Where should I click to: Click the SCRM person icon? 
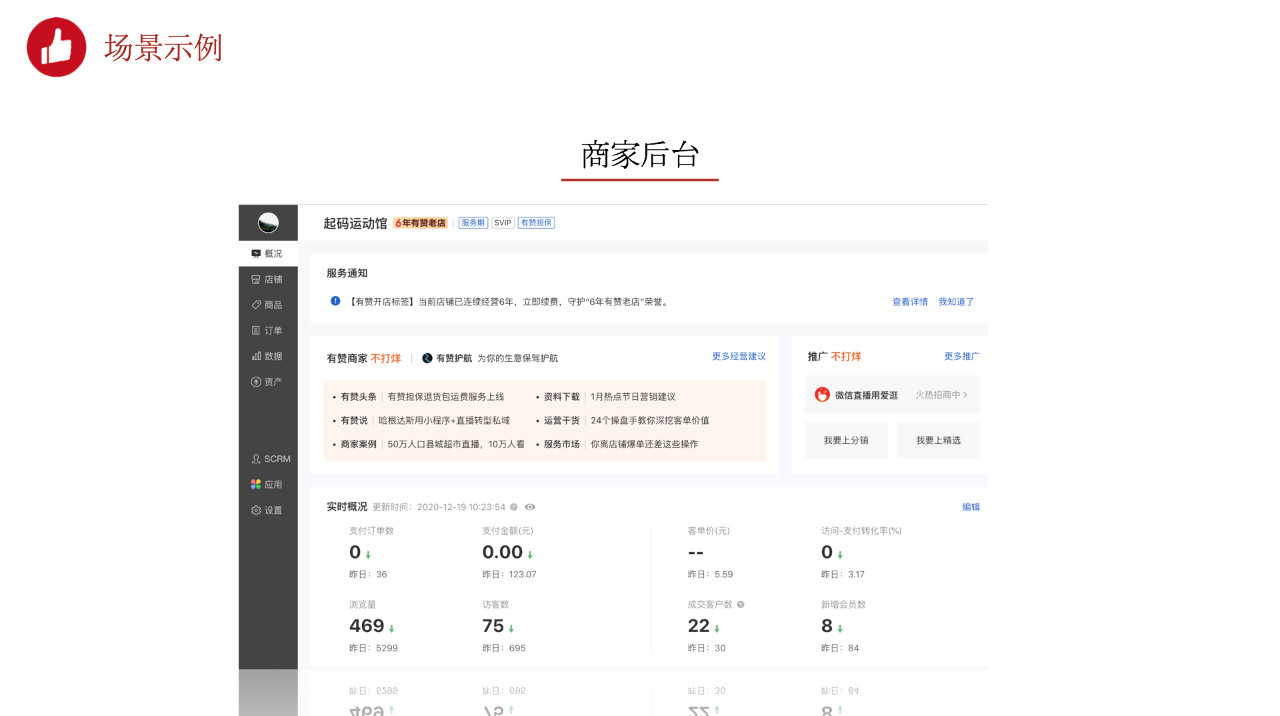coord(256,459)
